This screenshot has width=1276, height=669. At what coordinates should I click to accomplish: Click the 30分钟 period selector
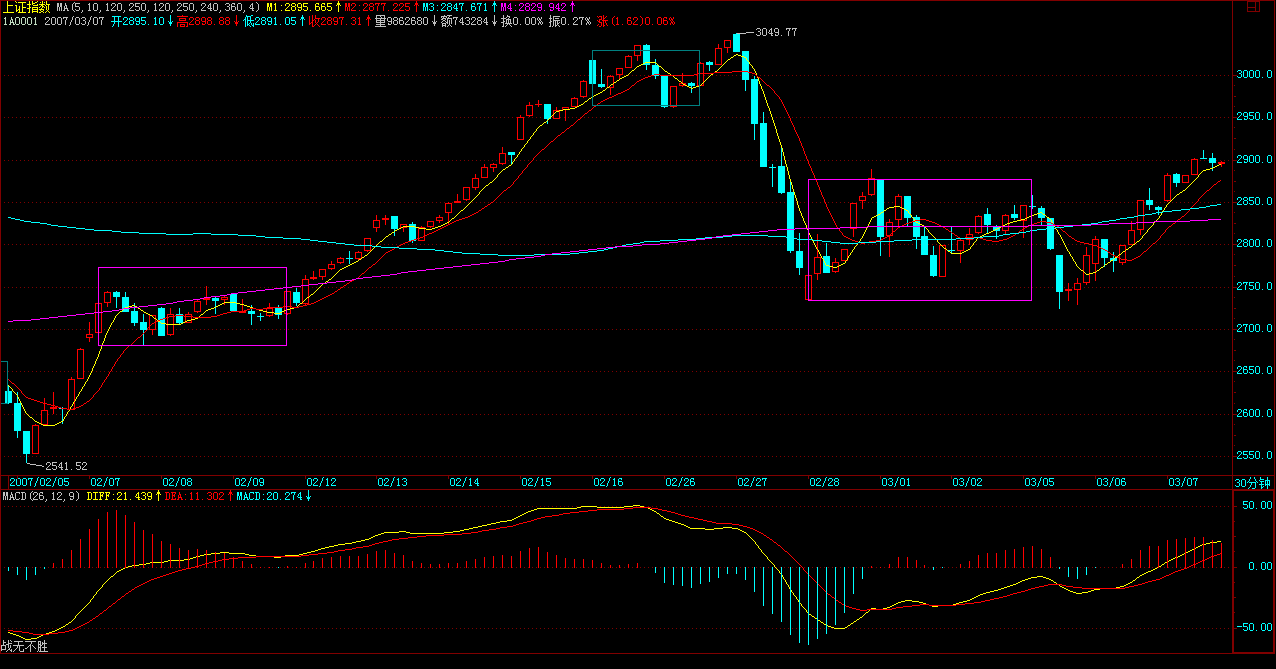click(x=1252, y=483)
